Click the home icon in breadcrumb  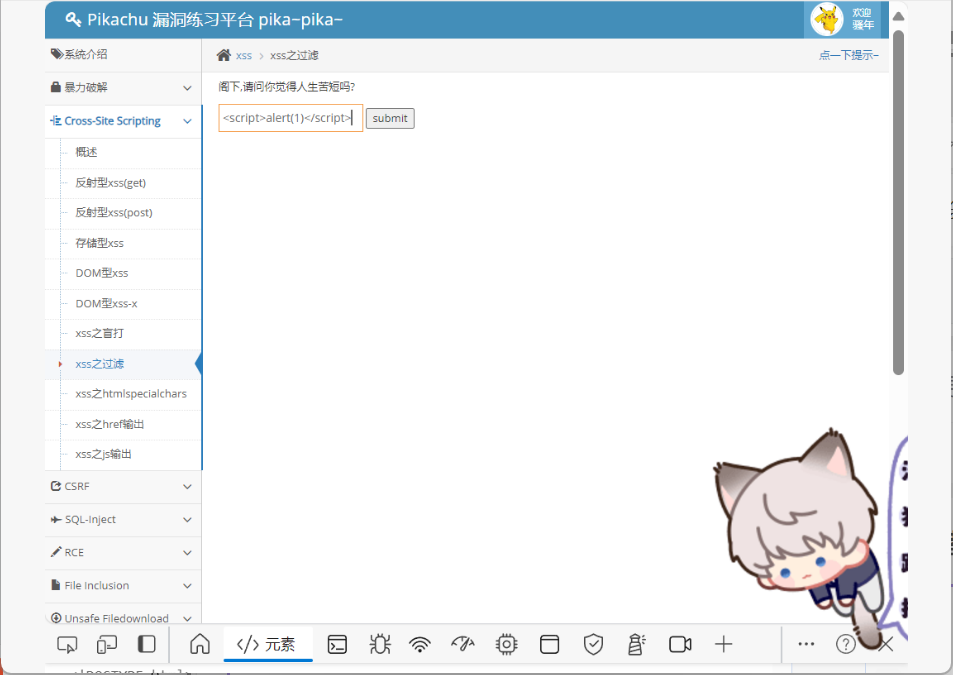coord(224,55)
